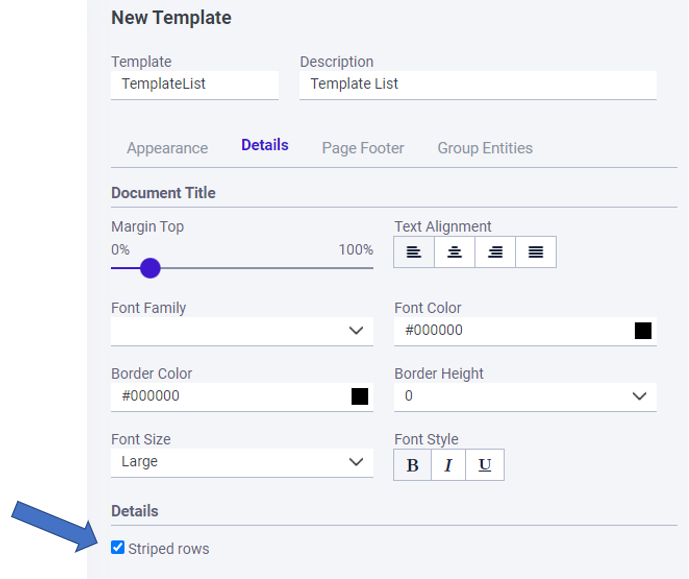The height and width of the screenshot is (579, 689).
Task: Click the Template name input field
Action: (195, 85)
